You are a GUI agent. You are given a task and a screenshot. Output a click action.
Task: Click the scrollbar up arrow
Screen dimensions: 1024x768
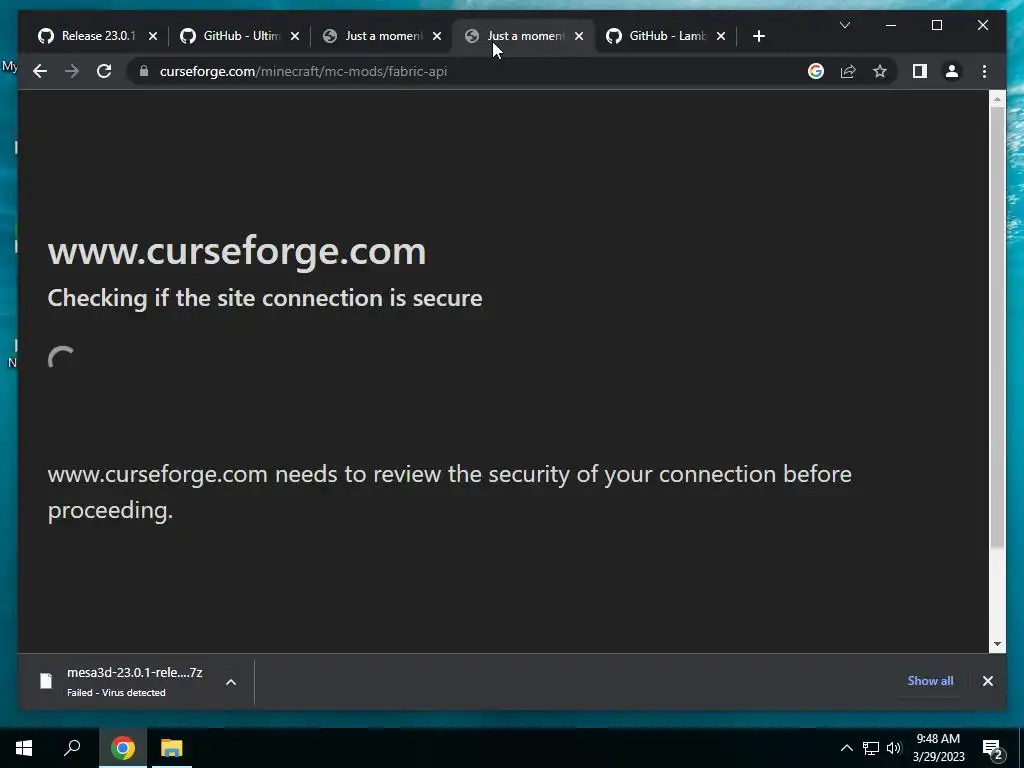997,99
